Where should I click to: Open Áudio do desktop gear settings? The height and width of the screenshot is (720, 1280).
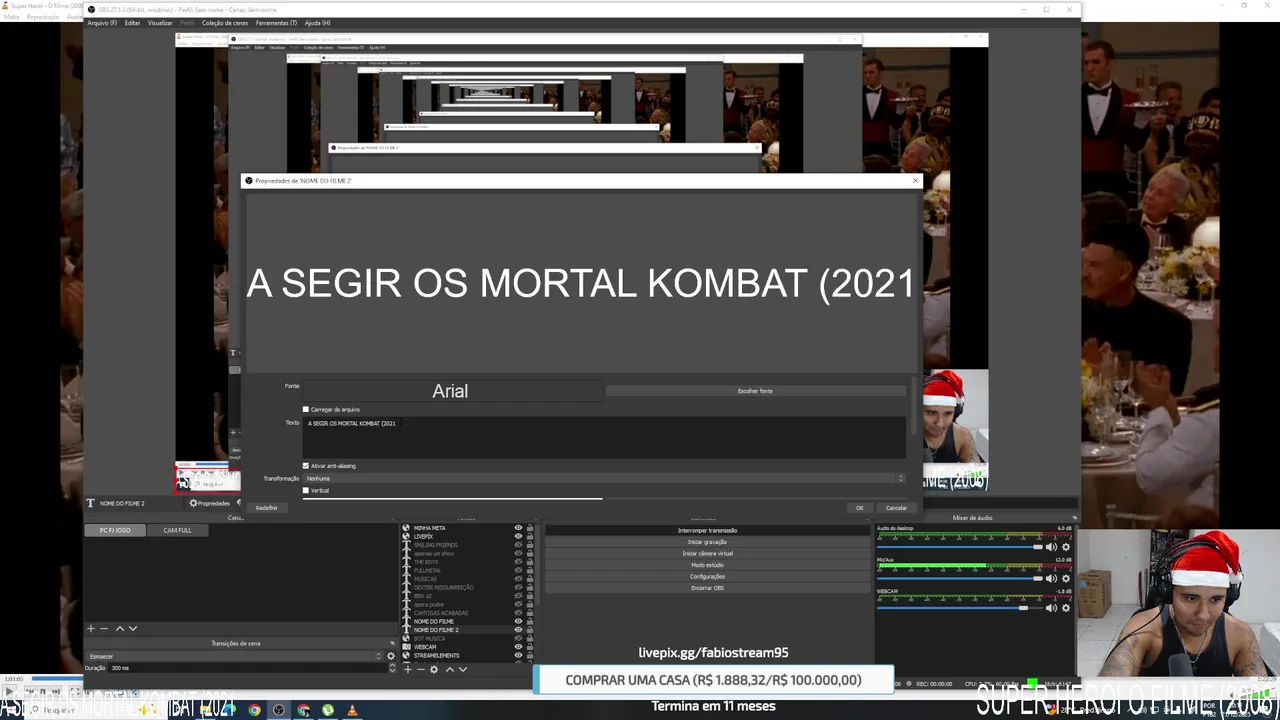click(x=1066, y=547)
